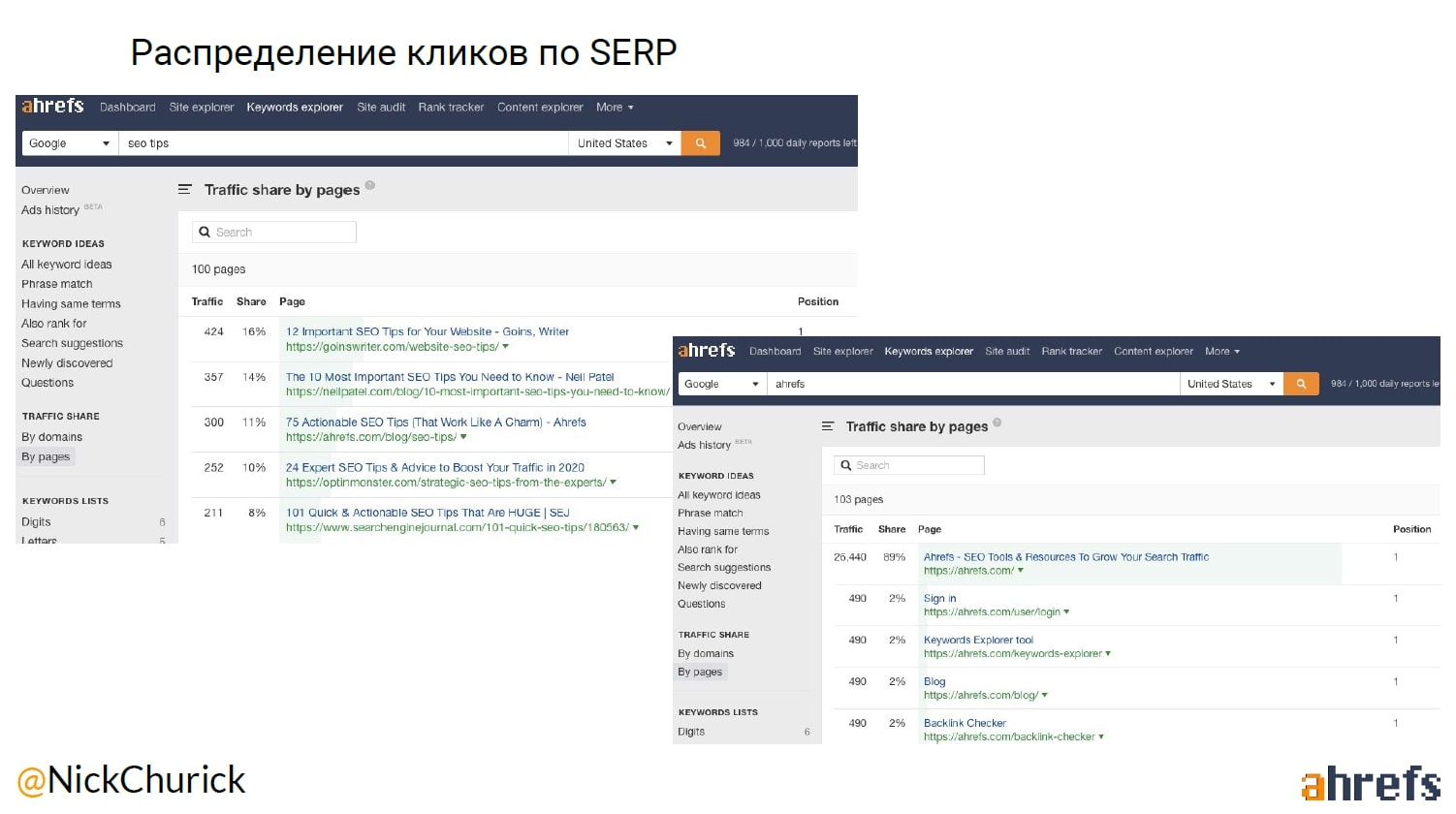Viewport: 1456px width, 814px height.
Task: Expand the dropdown arrow after the goinswriter.com URL
Action: point(506,347)
